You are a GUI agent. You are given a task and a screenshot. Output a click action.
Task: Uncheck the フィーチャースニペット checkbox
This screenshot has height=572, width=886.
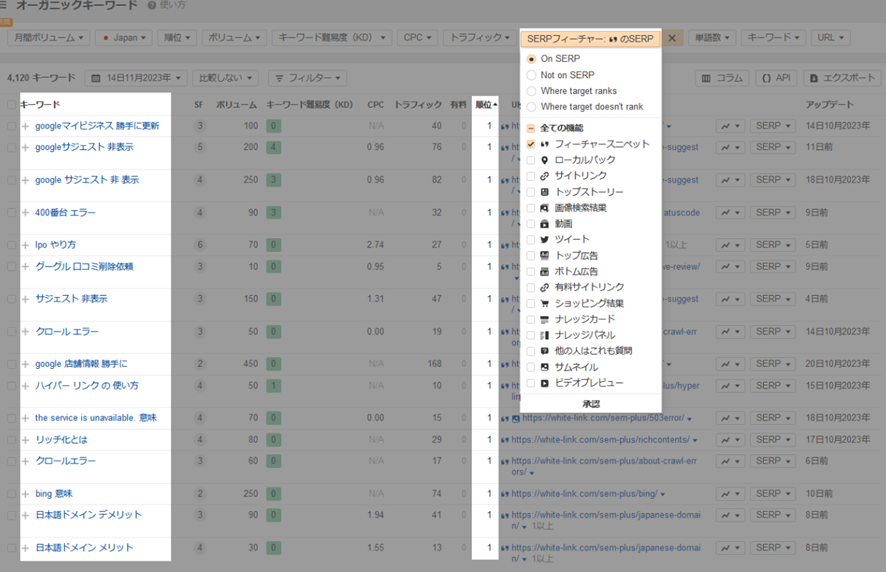531,144
